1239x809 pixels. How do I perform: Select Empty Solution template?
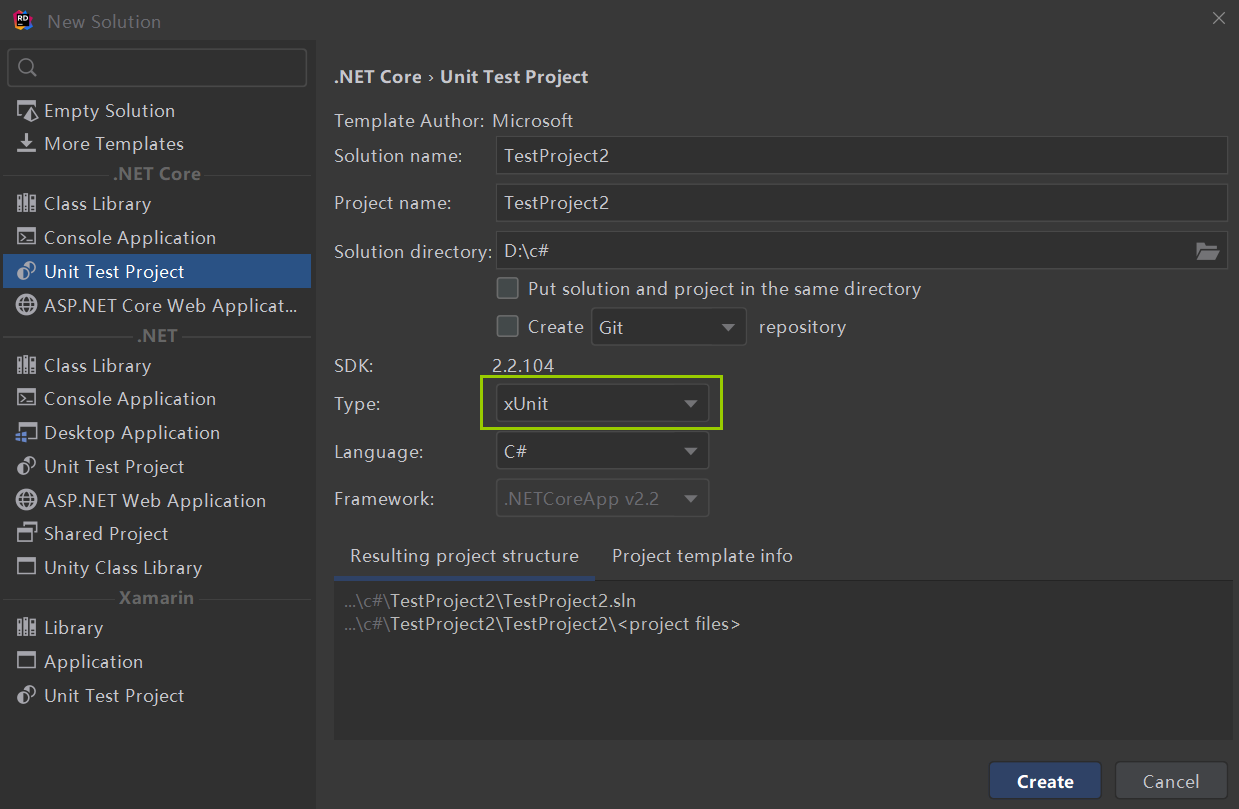(157, 111)
